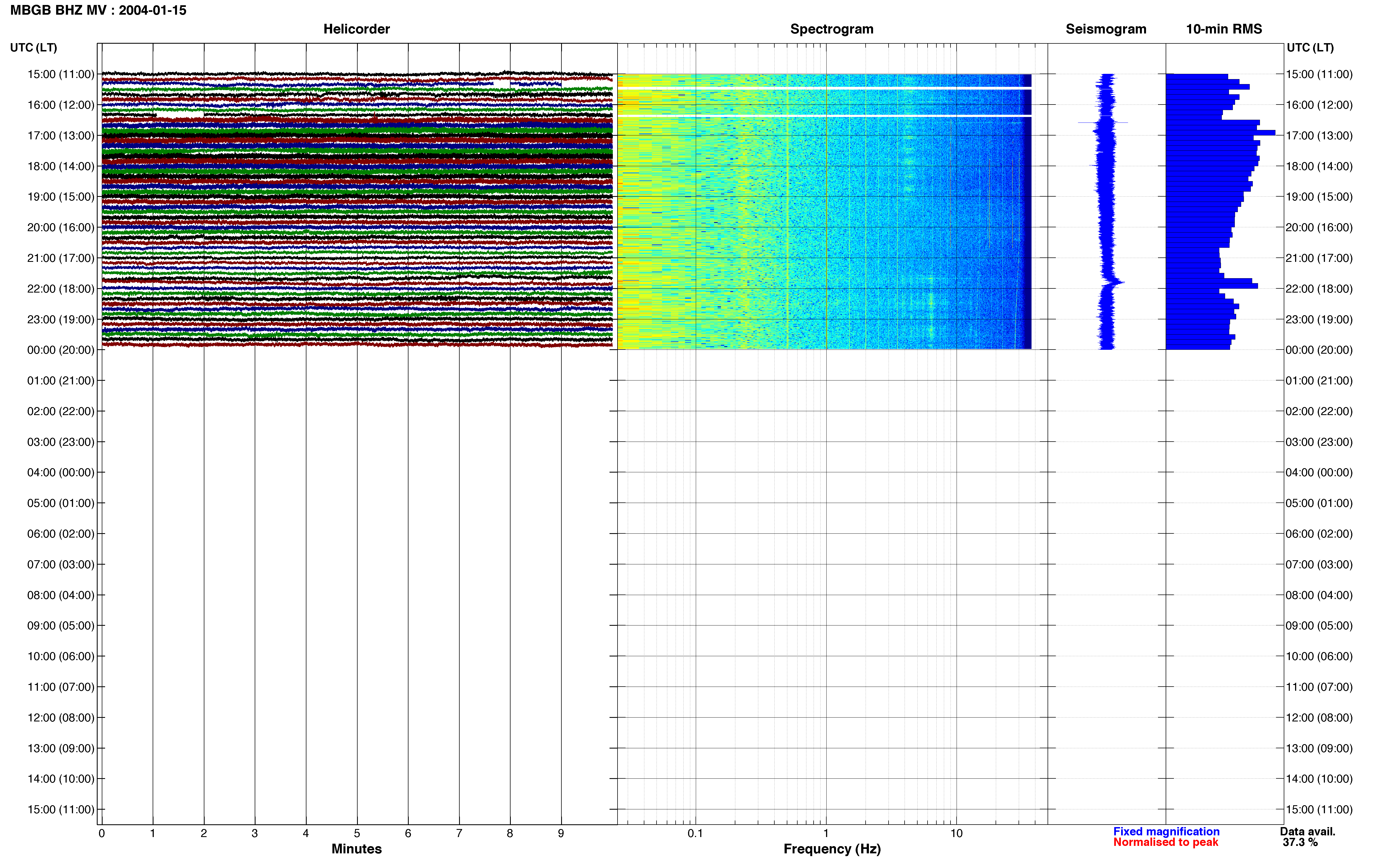Click the 37.3 % availability value
The image size is (1388, 868).
click(x=1300, y=842)
